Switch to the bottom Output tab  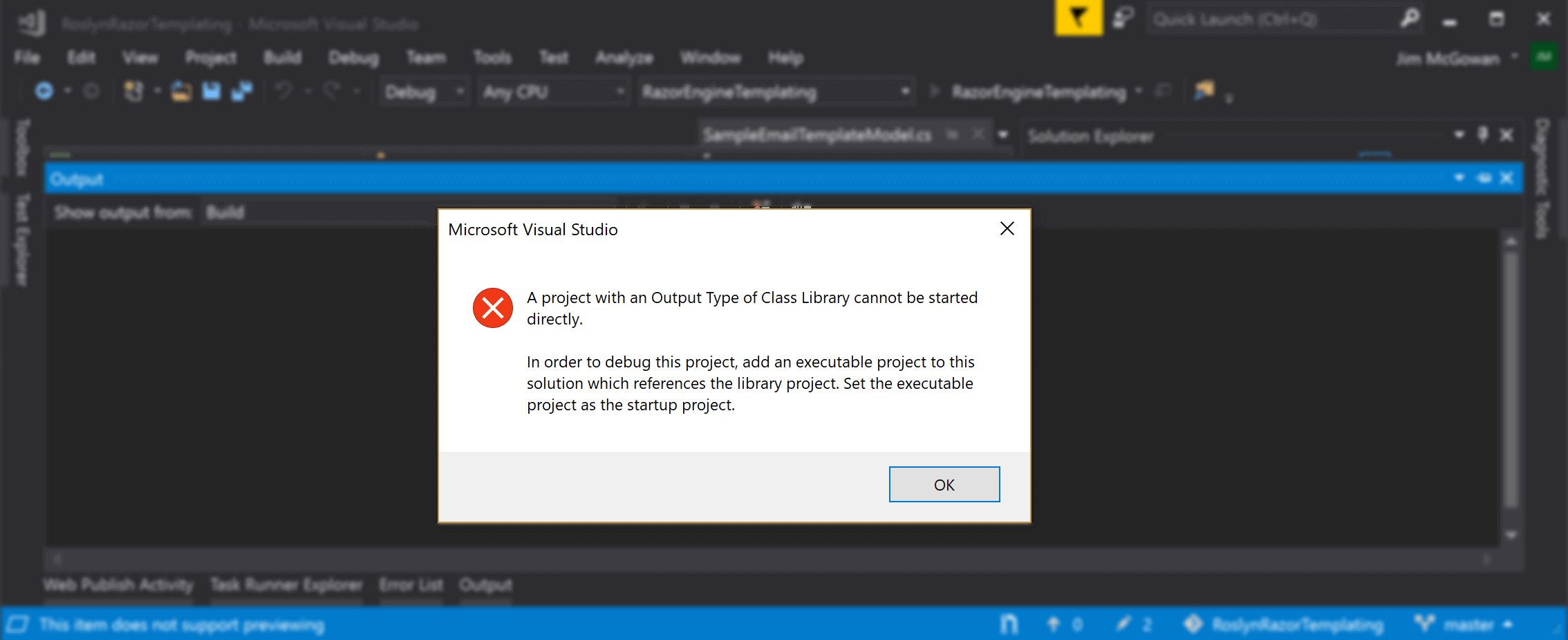click(x=486, y=585)
